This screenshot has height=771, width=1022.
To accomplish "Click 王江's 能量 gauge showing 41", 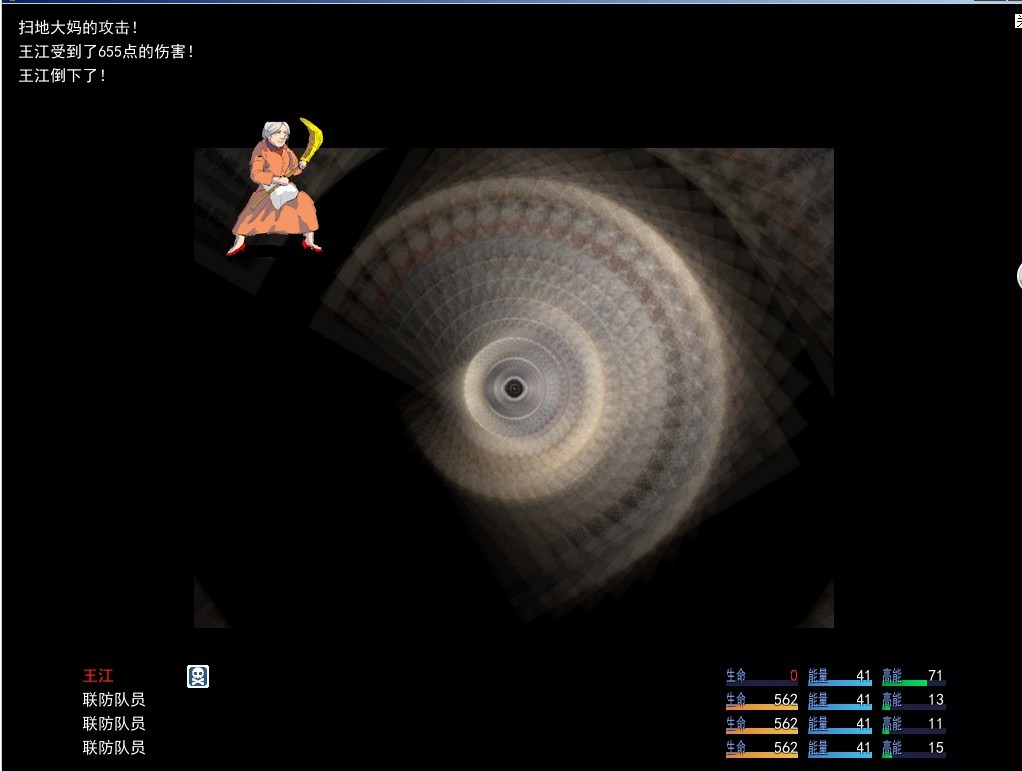I will (840, 676).
